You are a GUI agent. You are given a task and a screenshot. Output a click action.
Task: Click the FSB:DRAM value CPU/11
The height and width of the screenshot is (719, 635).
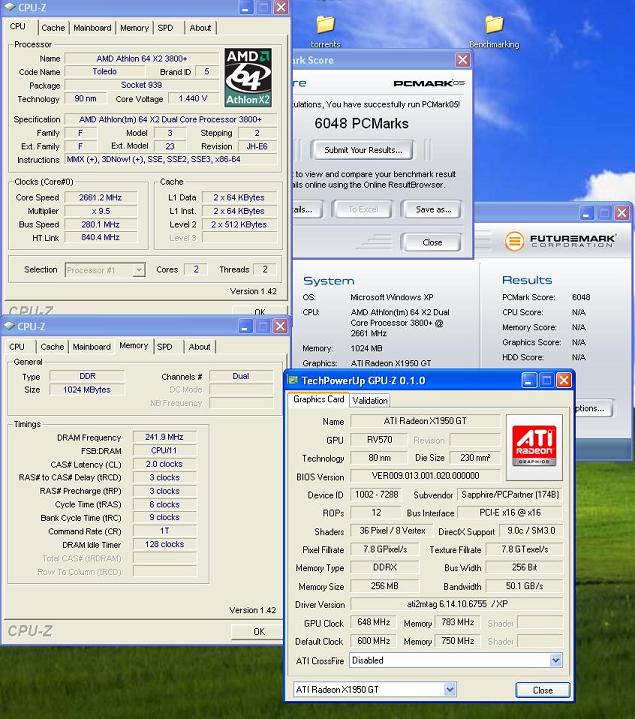(x=164, y=451)
